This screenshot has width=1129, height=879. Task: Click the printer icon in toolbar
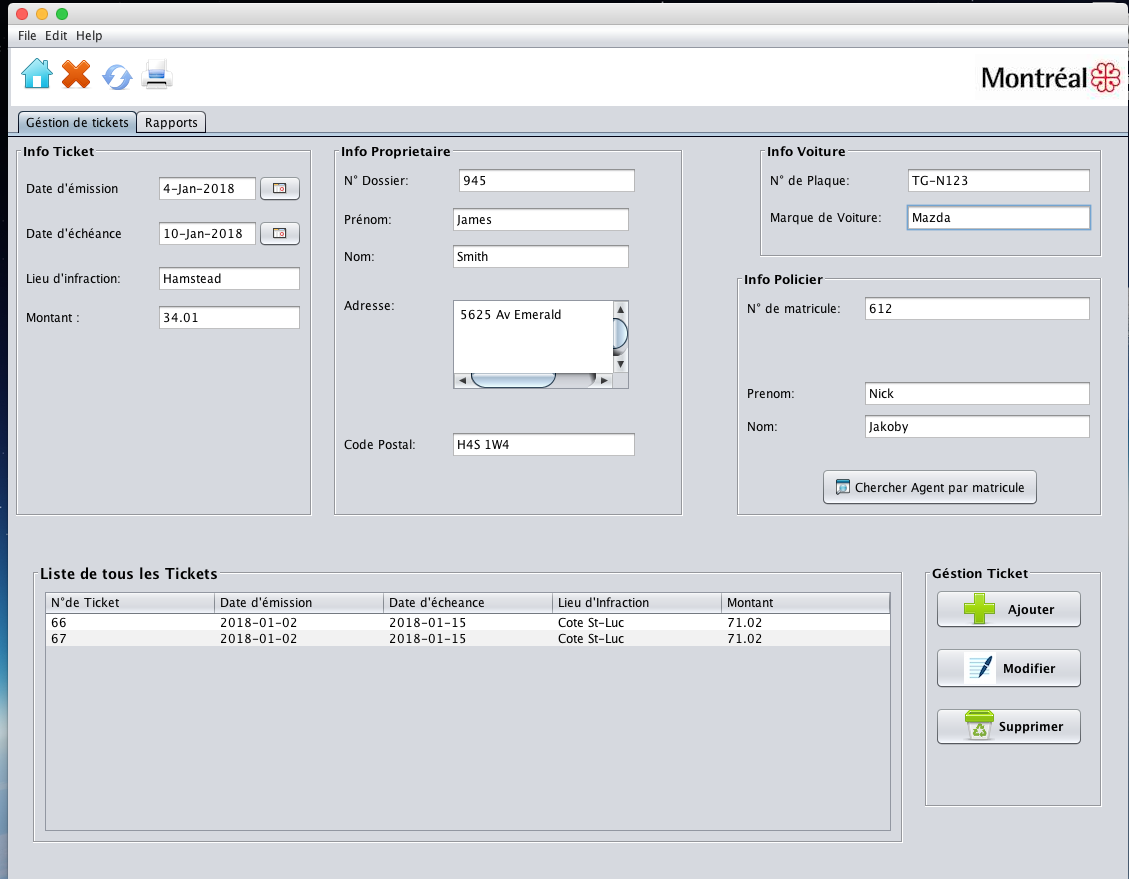click(x=158, y=75)
